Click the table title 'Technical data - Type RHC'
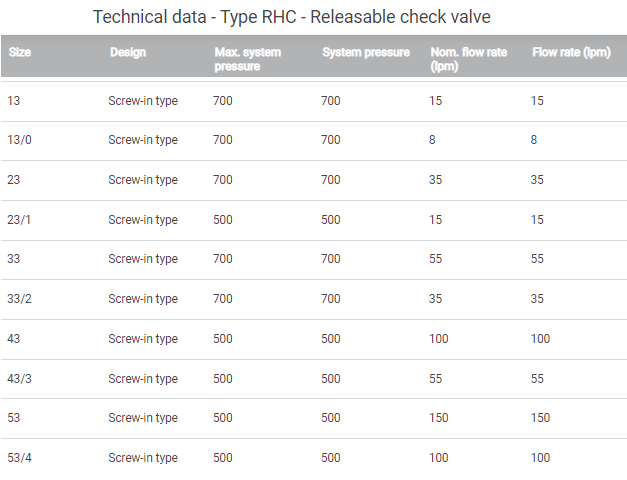 [x=292, y=17]
